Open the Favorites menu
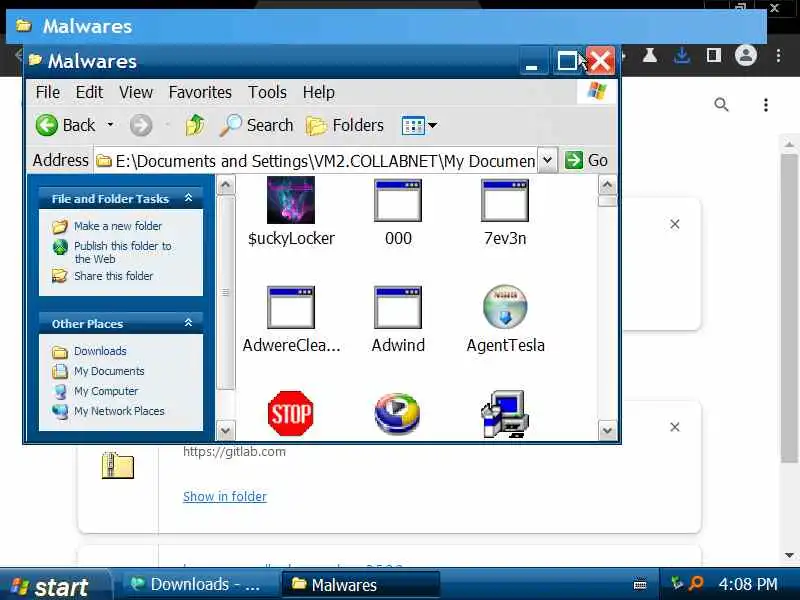Screen dimensions: 800x600 [200, 92]
